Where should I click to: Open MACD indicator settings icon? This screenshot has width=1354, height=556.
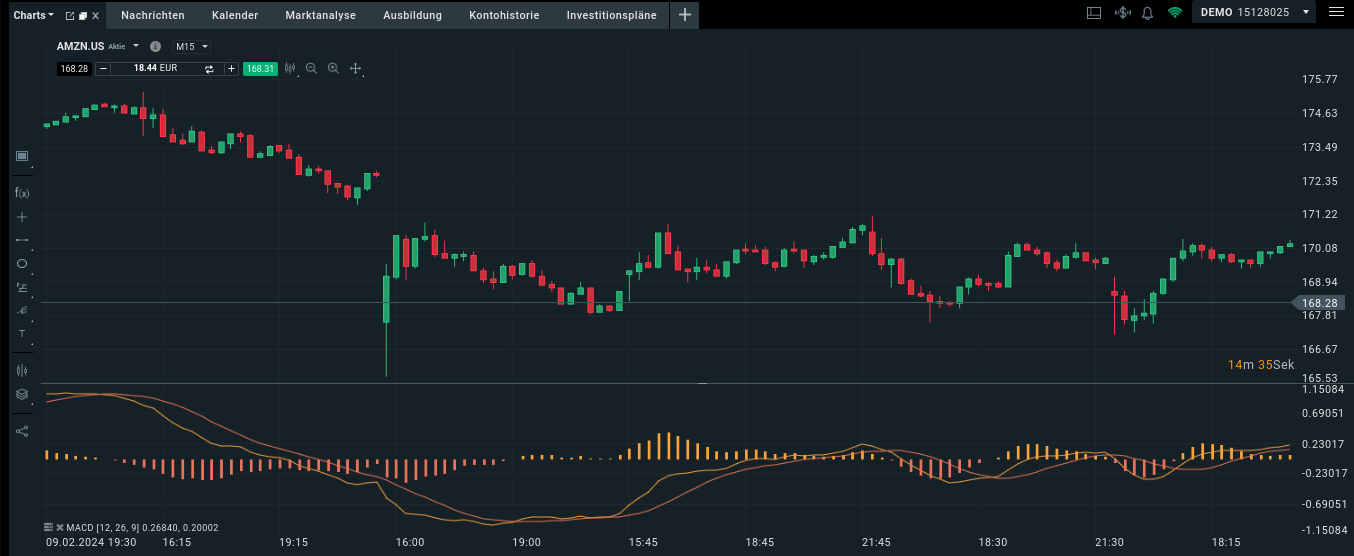click(x=48, y=527)
